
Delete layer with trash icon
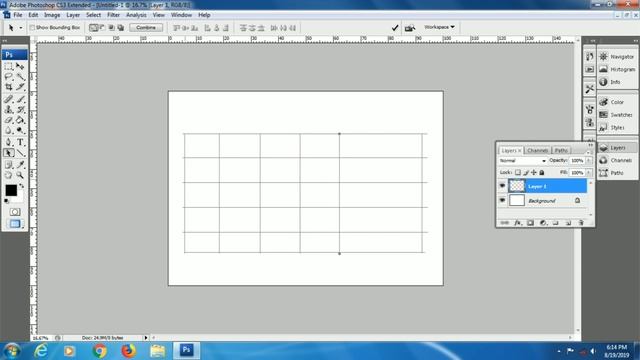coord(581,223)
